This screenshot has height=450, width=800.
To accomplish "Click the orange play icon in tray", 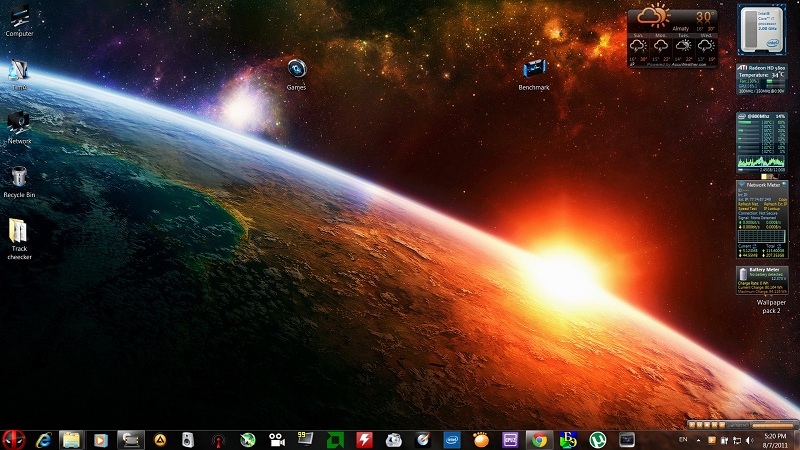I will pos(711,440).
